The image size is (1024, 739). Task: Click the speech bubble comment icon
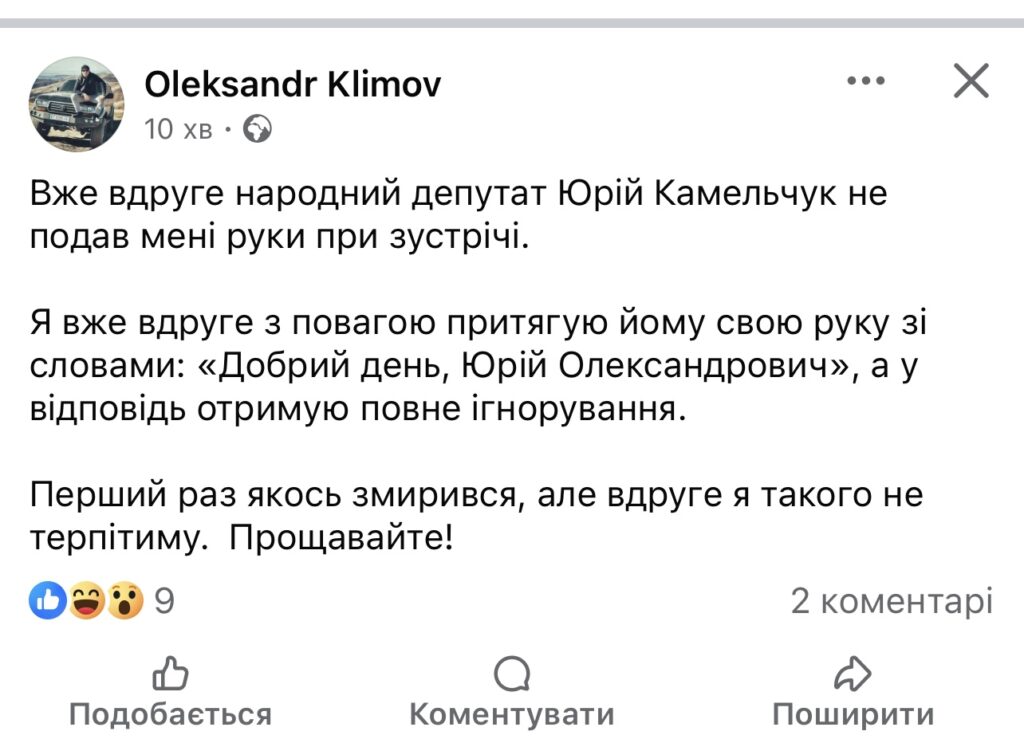(512, 674)
